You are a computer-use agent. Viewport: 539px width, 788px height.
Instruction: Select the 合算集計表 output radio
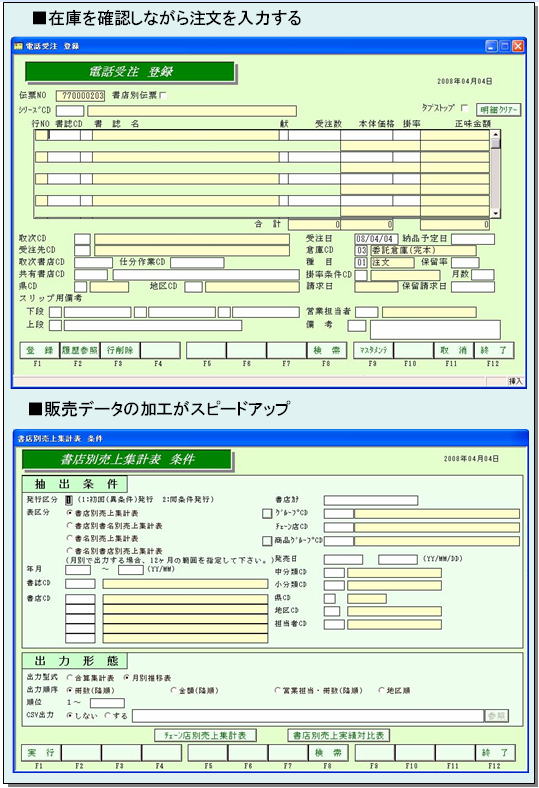(x=69, y=677)
